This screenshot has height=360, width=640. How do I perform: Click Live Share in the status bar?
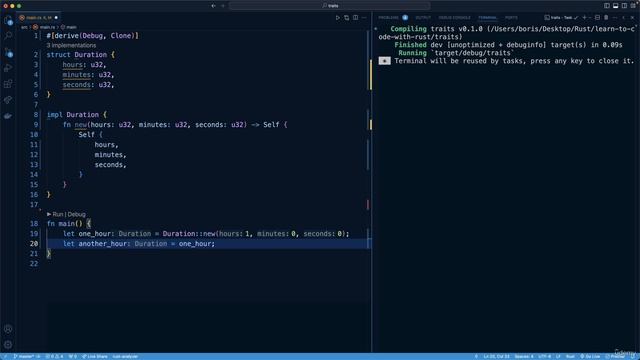pos(95,356)
